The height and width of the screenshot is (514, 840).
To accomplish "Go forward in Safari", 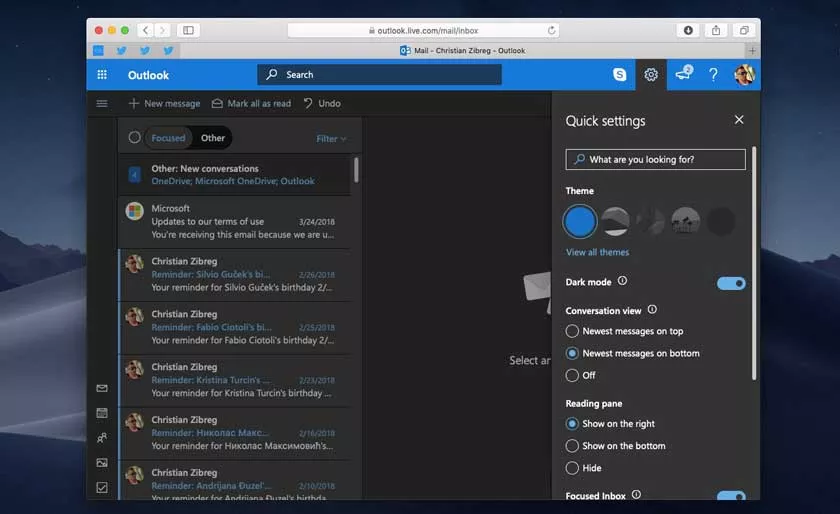I will [162, 30].
